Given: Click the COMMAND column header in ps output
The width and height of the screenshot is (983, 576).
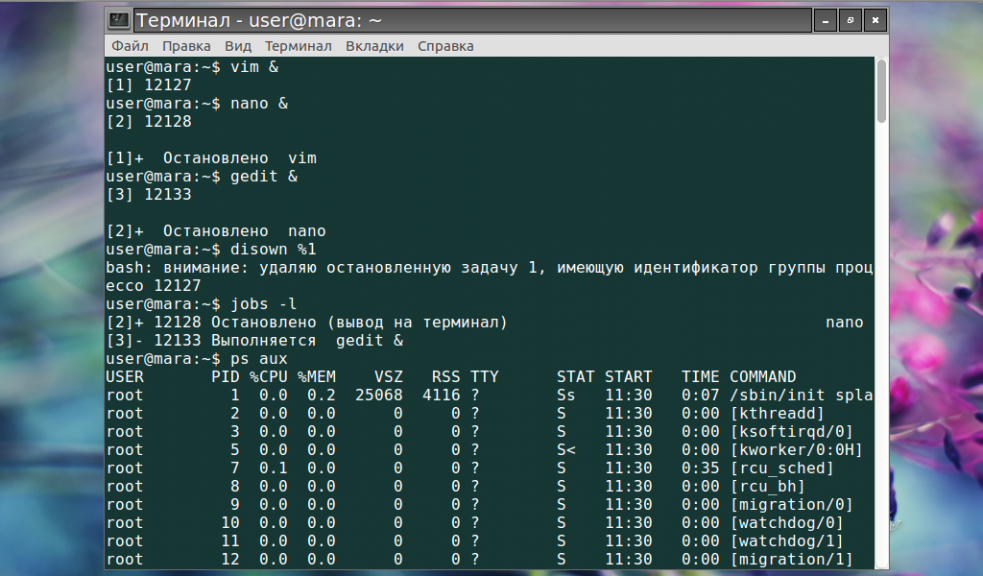Looking at the screenshot, I should click(x=762, y=377).
